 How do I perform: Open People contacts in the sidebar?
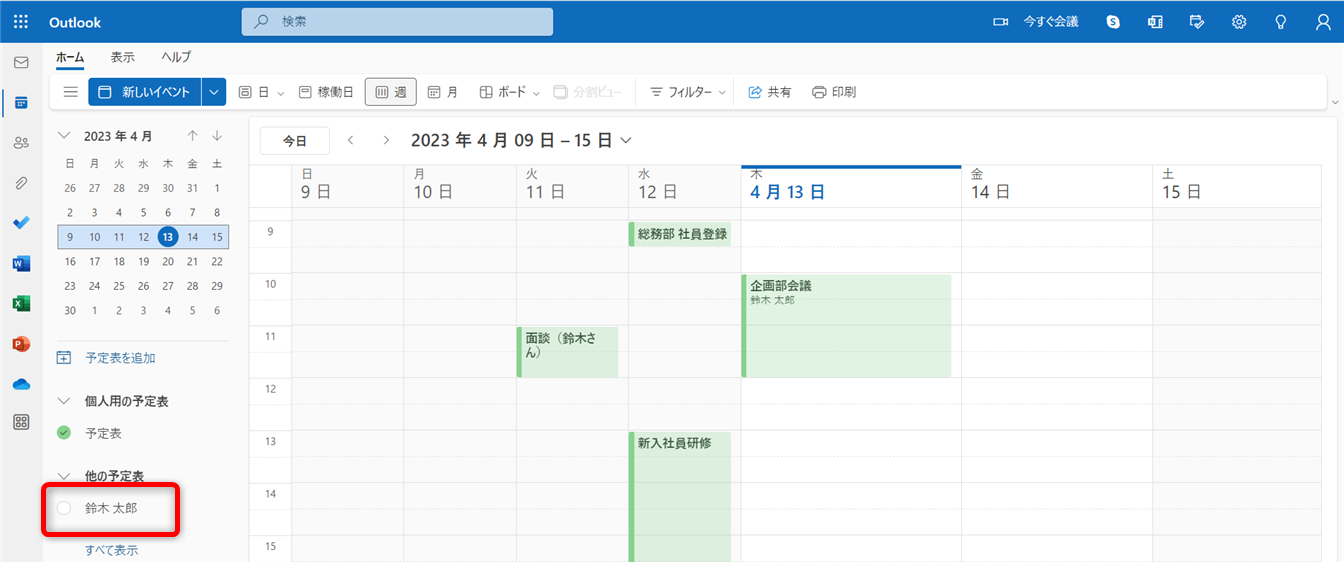coord(21,143)
